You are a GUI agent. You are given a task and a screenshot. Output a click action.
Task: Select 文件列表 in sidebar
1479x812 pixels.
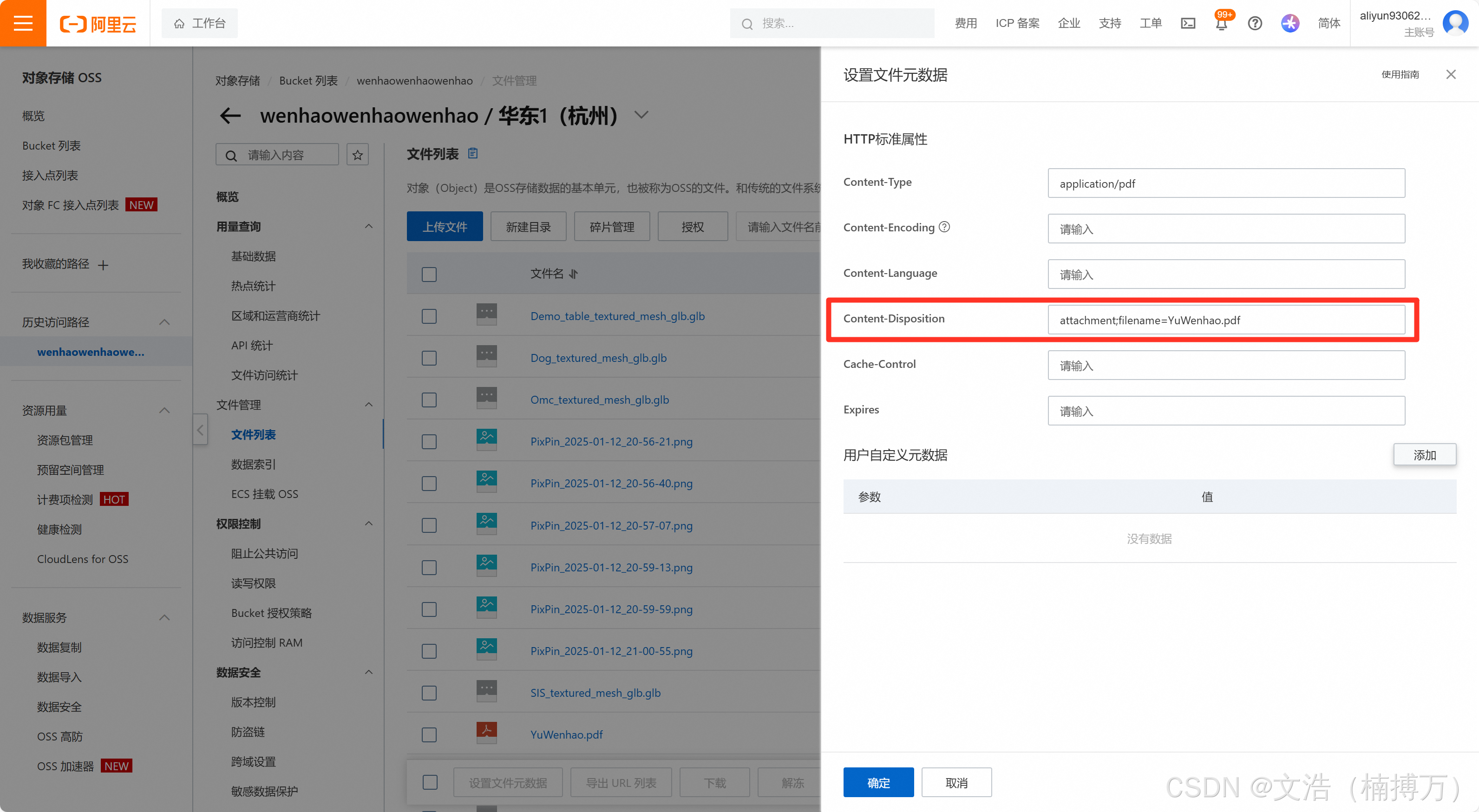coord(253,435)
